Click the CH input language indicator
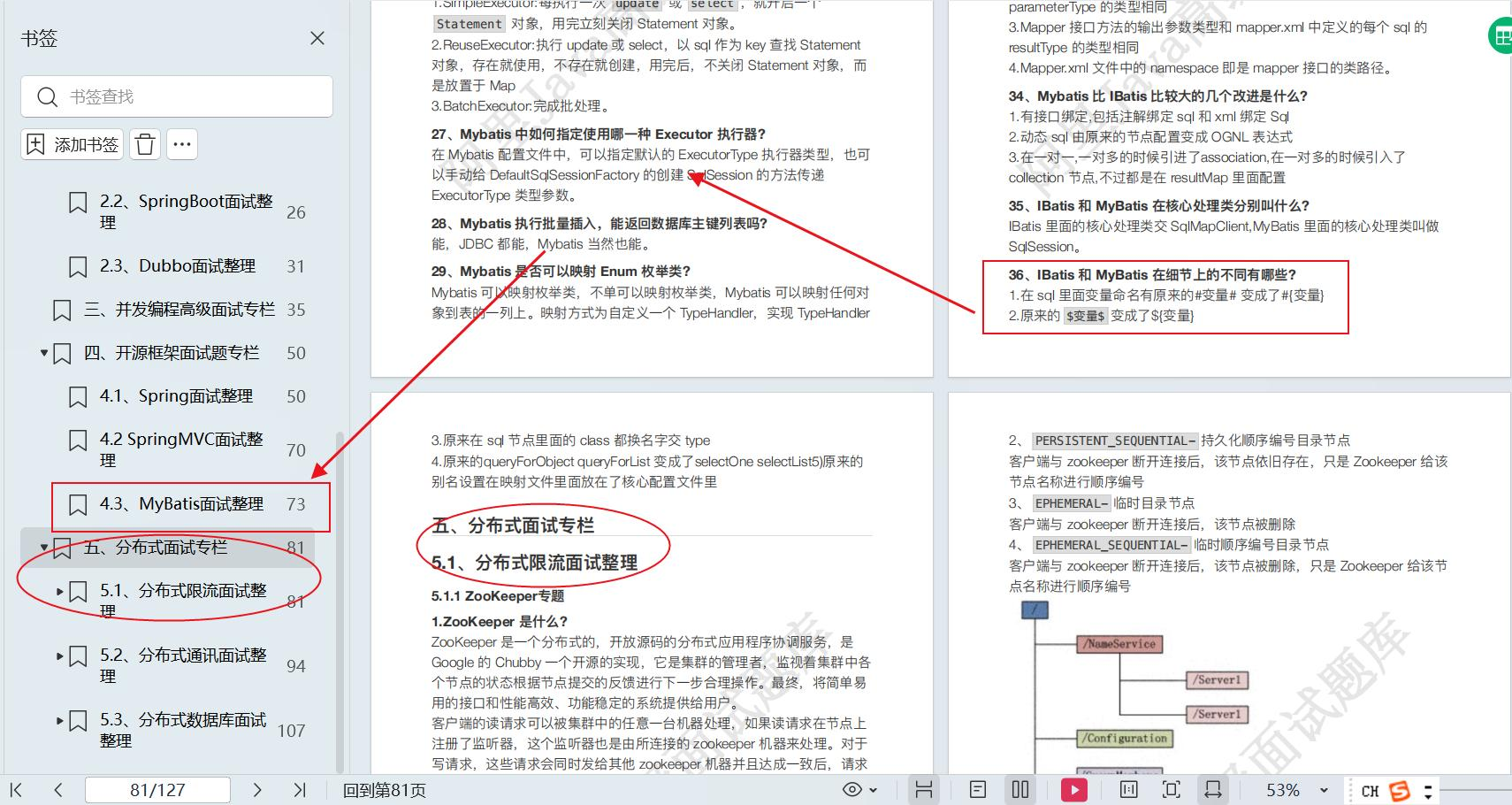The height and width of the screenshot is (805, 1512). pos(1370,791)
